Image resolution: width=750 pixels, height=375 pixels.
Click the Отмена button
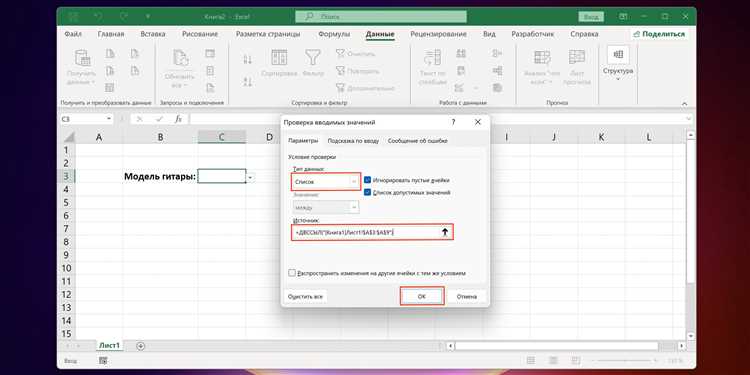pyautogui.click(x=466, y=297)
